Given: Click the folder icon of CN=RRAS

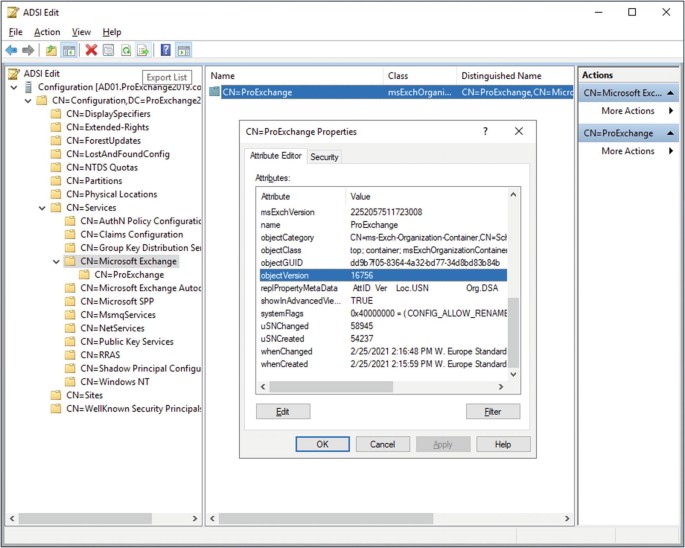Looking at the screenshot, I should tap(70, 355).
